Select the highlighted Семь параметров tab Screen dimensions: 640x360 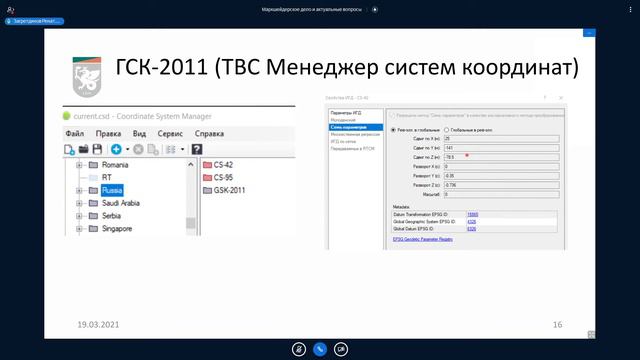(356, 127)
